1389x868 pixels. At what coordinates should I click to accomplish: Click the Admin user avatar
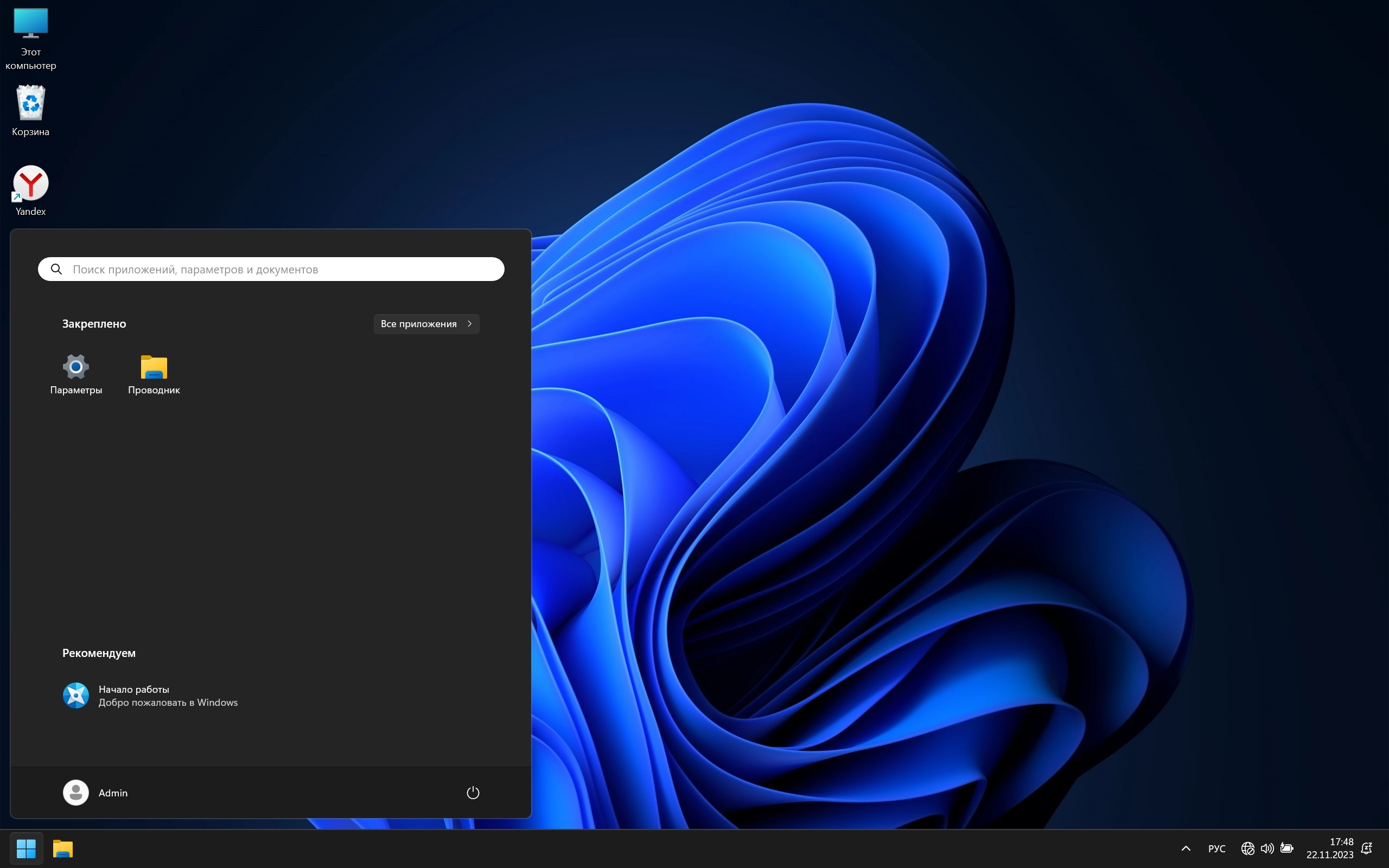(76, 792)
